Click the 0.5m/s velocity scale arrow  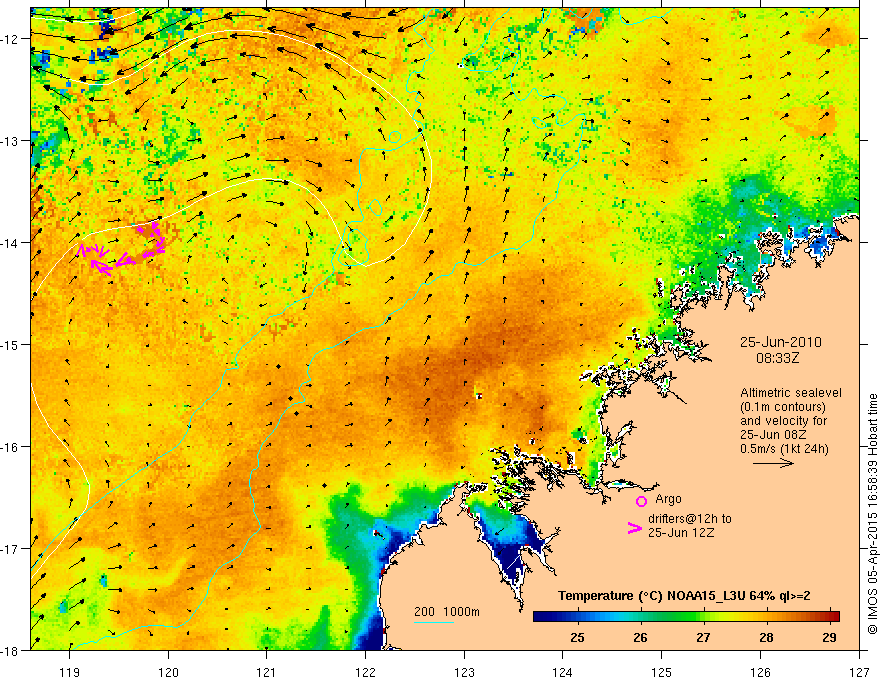pos(773,463)
